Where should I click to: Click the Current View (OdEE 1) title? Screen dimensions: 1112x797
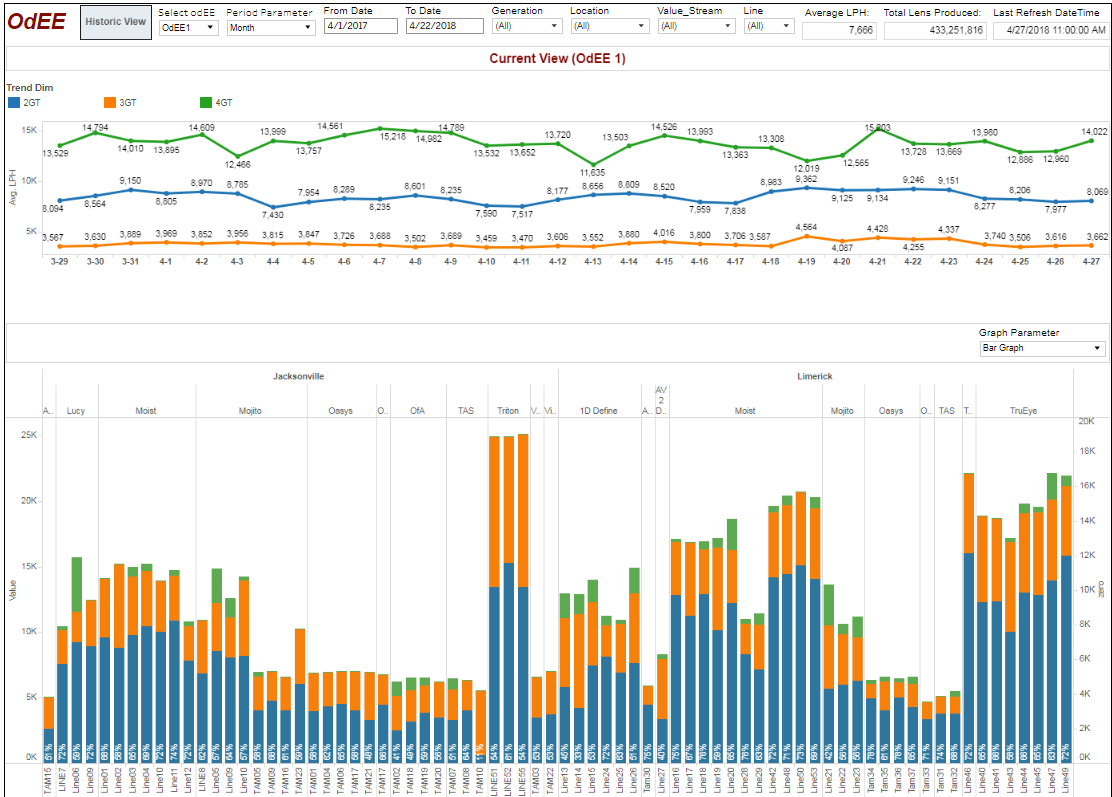(x=557, y=58)
